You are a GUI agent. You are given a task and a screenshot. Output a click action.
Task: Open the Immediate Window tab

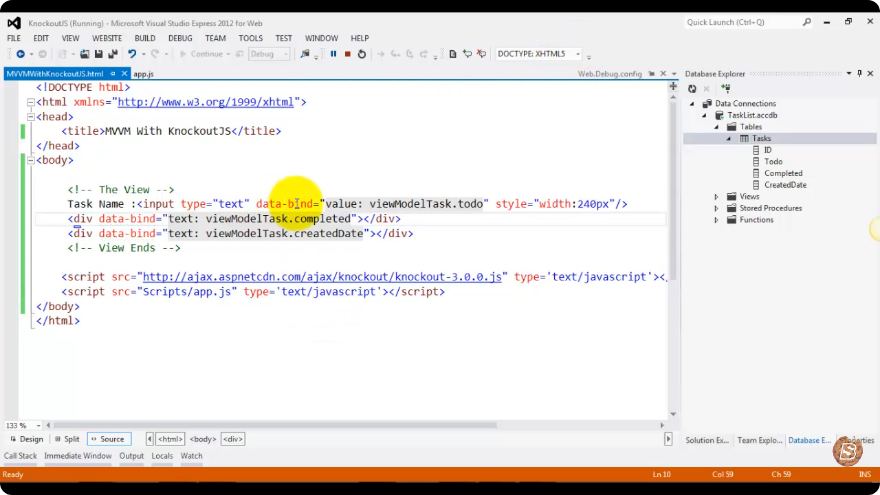point(78,456)
